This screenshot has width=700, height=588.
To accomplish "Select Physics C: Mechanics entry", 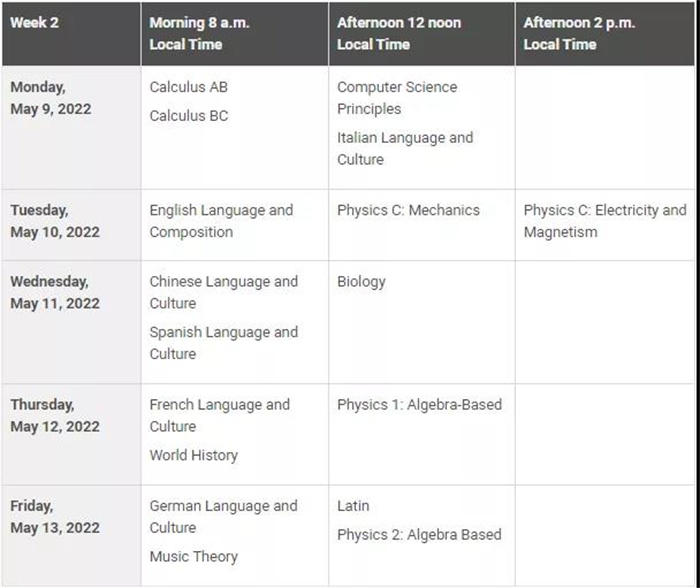I will [408, 210].
